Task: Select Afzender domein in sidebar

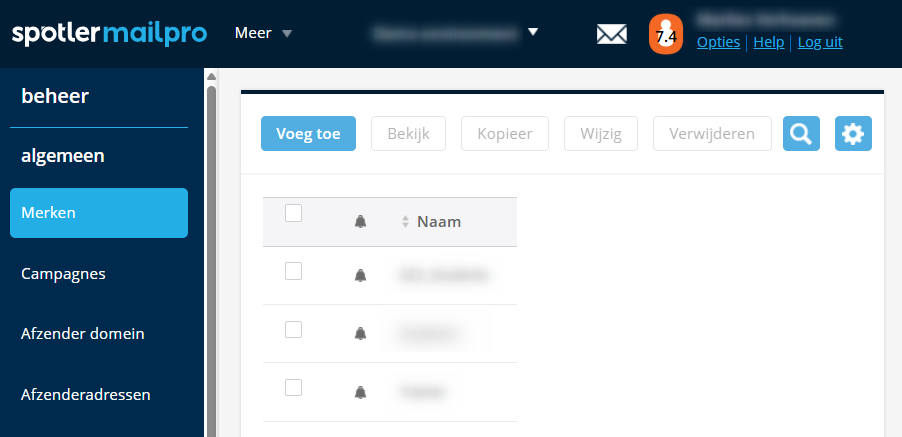Action: (83, 333)
